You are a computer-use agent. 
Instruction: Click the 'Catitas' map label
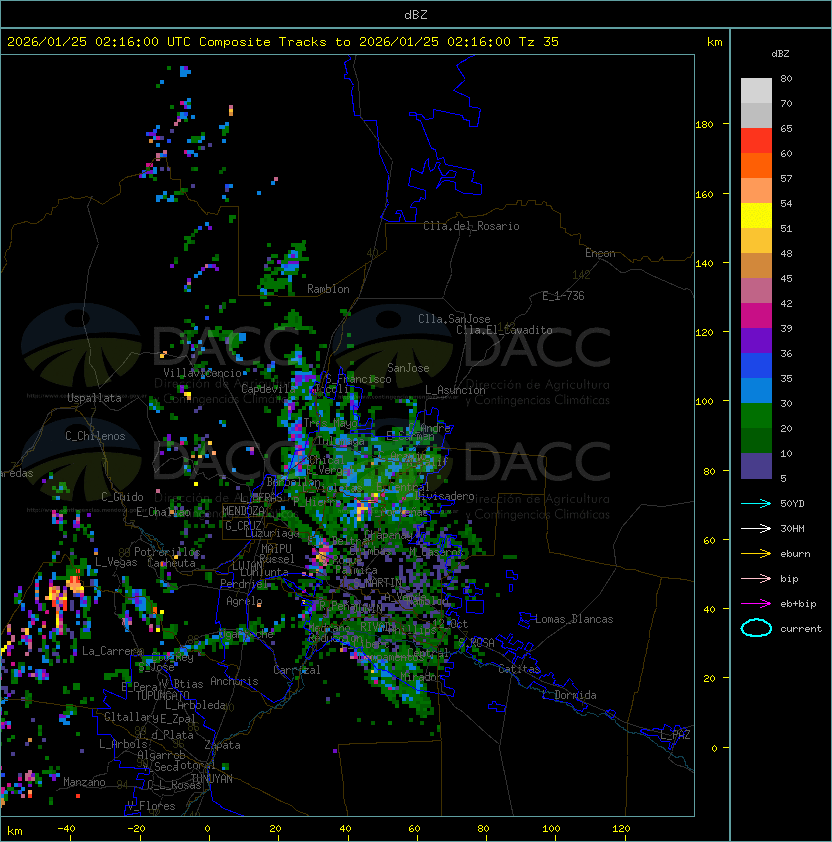click(x=519, y=669)
